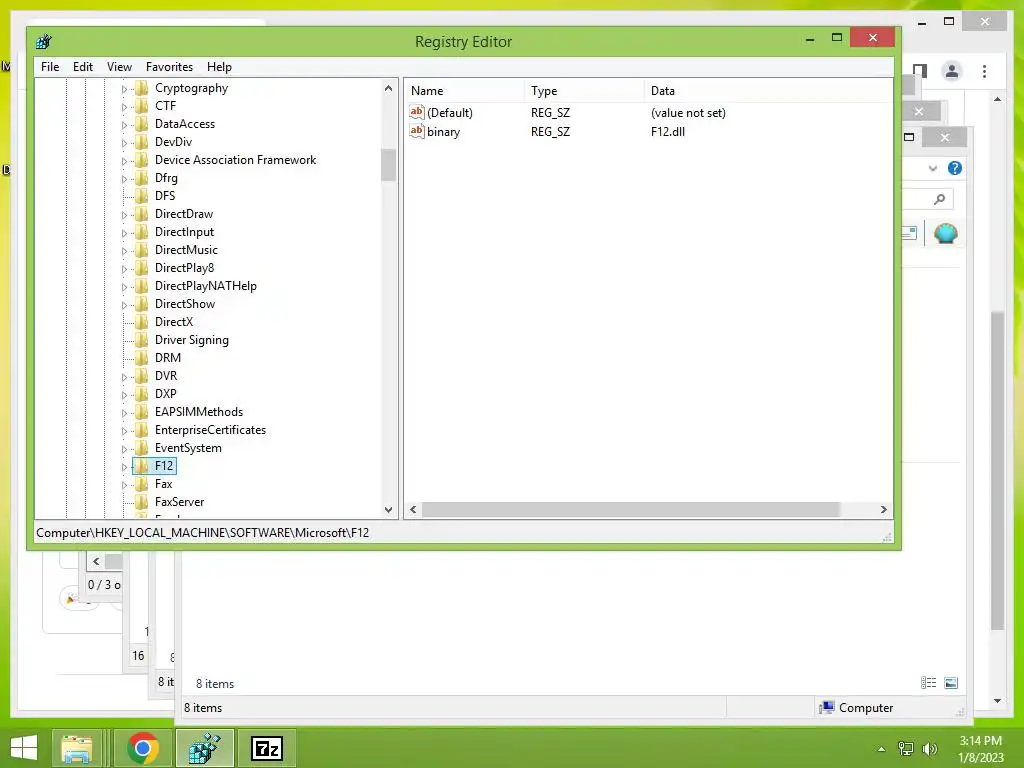1024x768 pixels.
Task: Click the network tray icon
Action: (x=906, y=748)
